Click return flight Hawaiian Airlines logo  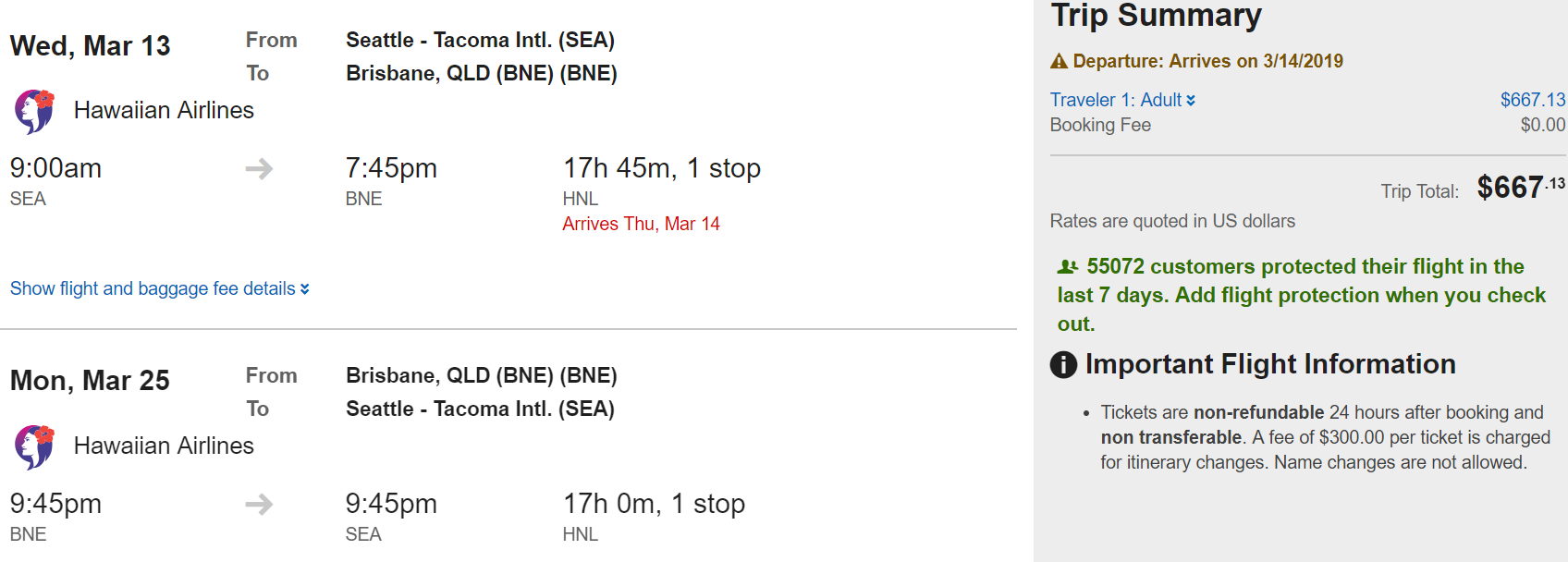34,446
